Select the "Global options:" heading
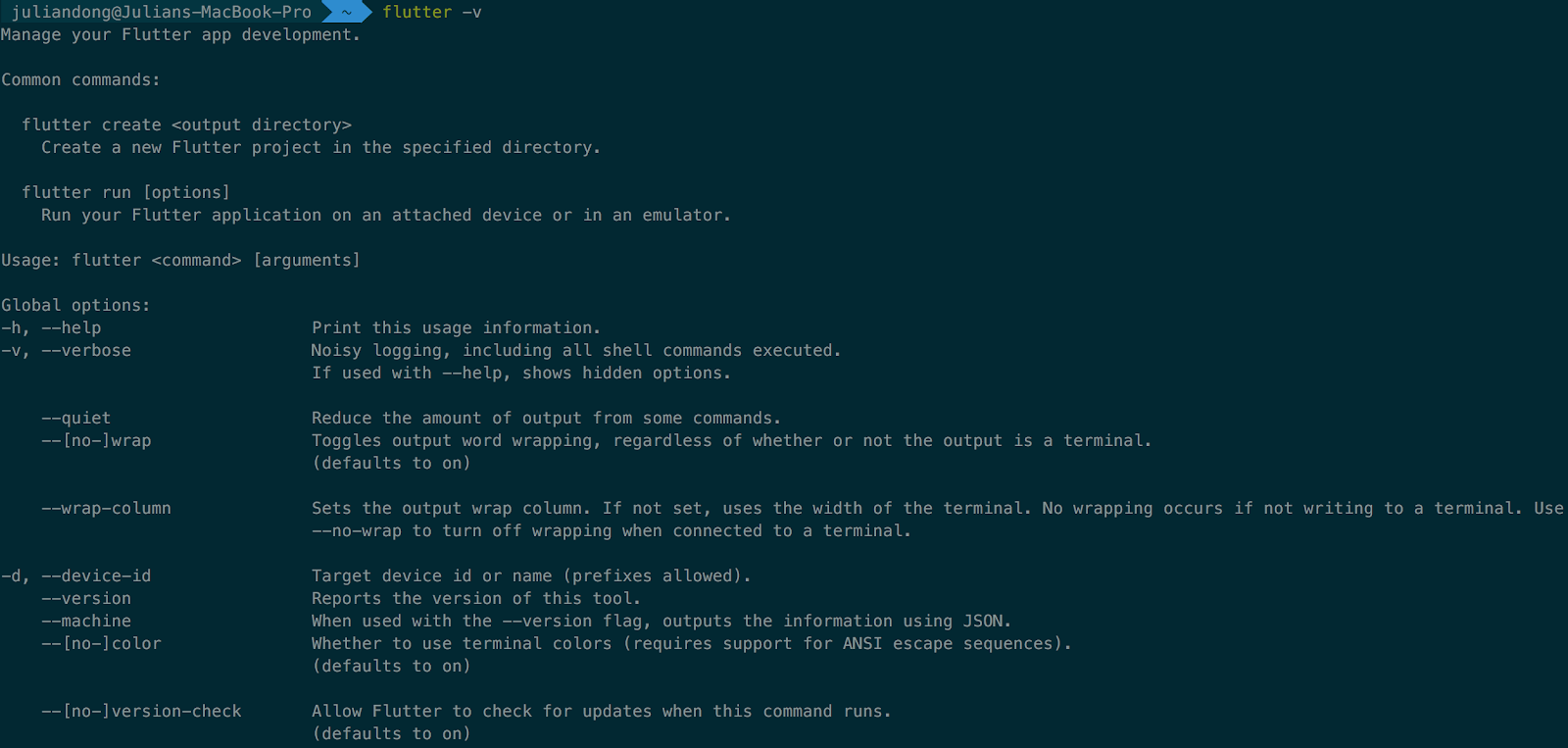 point(75,305)
